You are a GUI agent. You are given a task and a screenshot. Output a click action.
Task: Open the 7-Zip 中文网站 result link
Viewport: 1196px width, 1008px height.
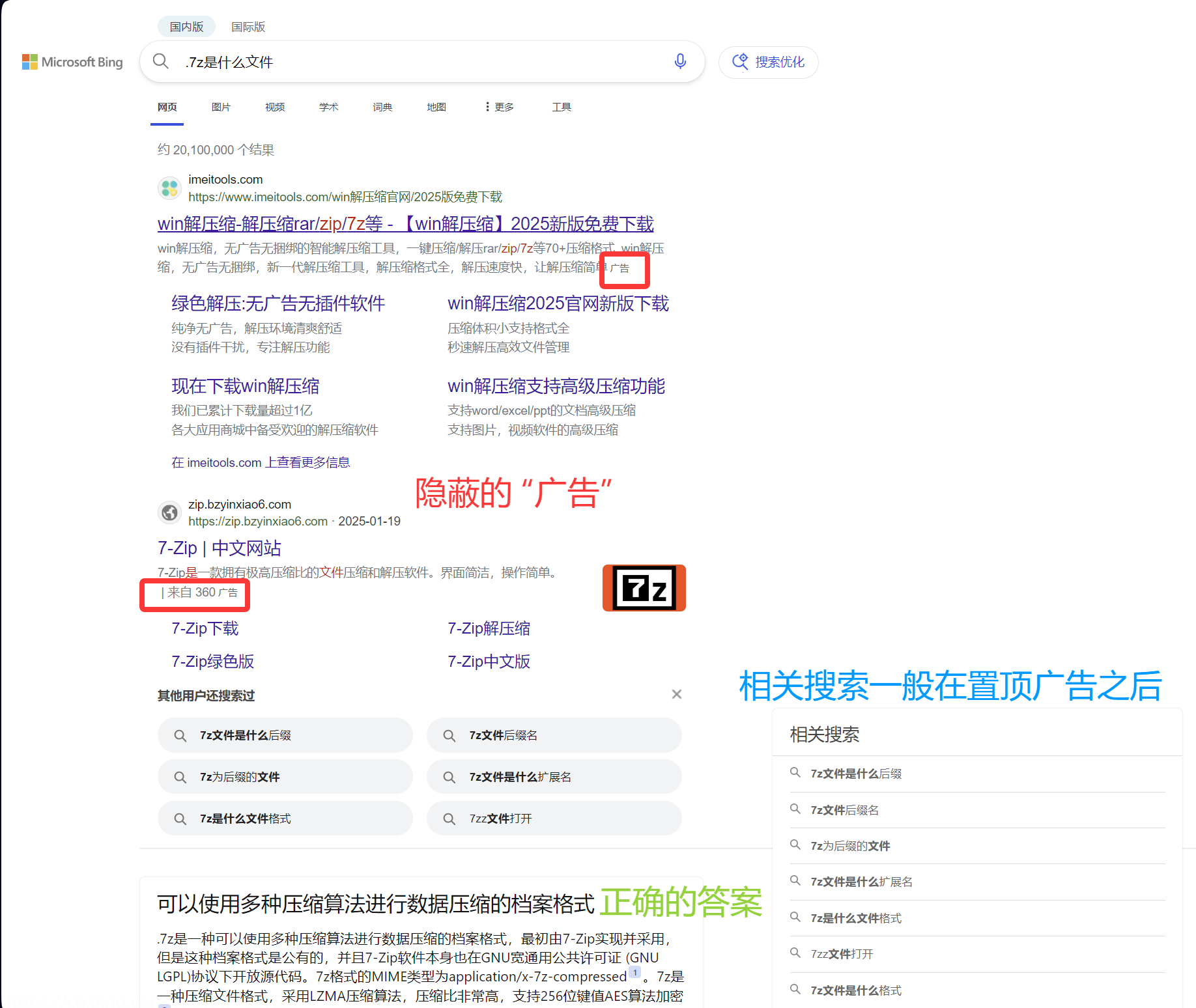(219, 548)
